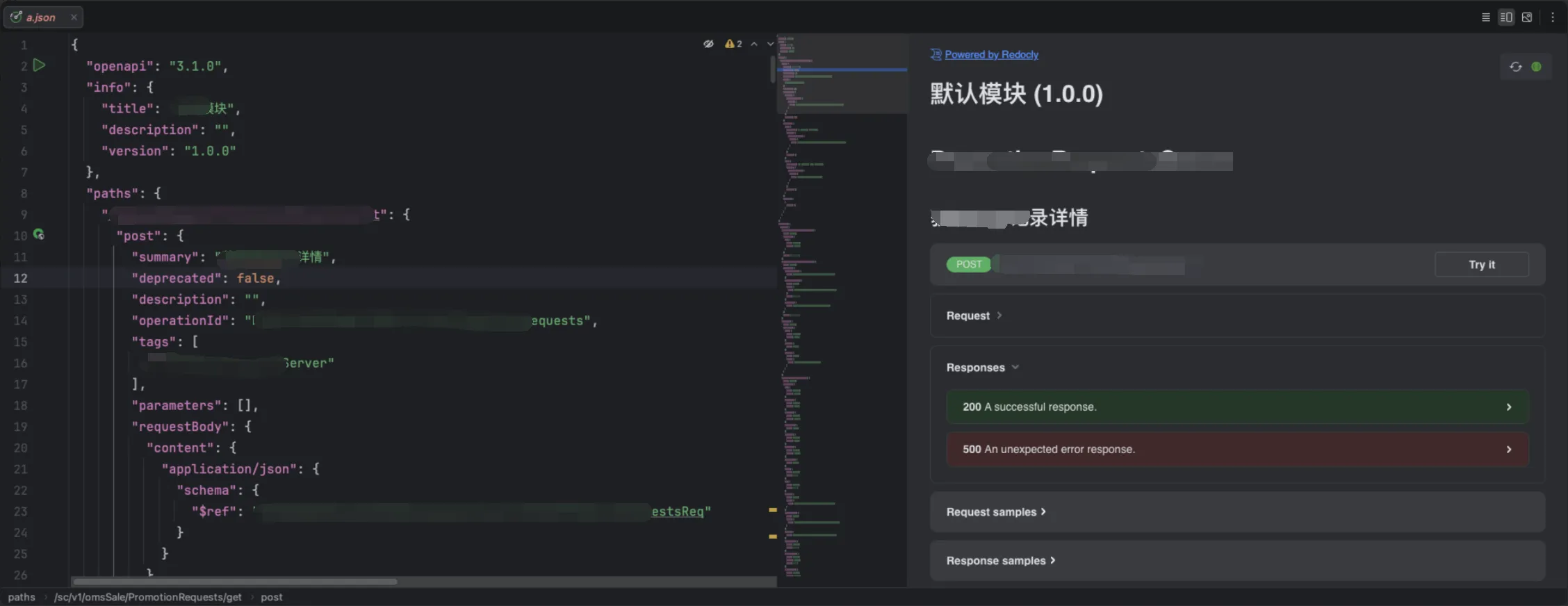Close the a.json tab
Image resolution: width=1568 pixels, height=606 pixels.
[x=74, y=17]
